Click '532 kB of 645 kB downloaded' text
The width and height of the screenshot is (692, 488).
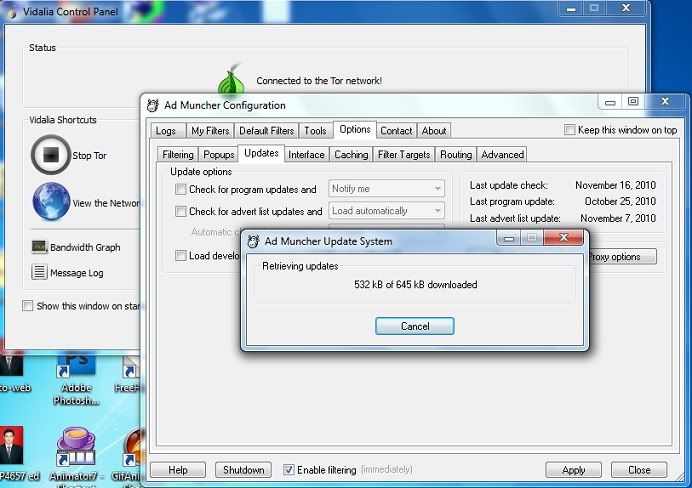(415, 285)
